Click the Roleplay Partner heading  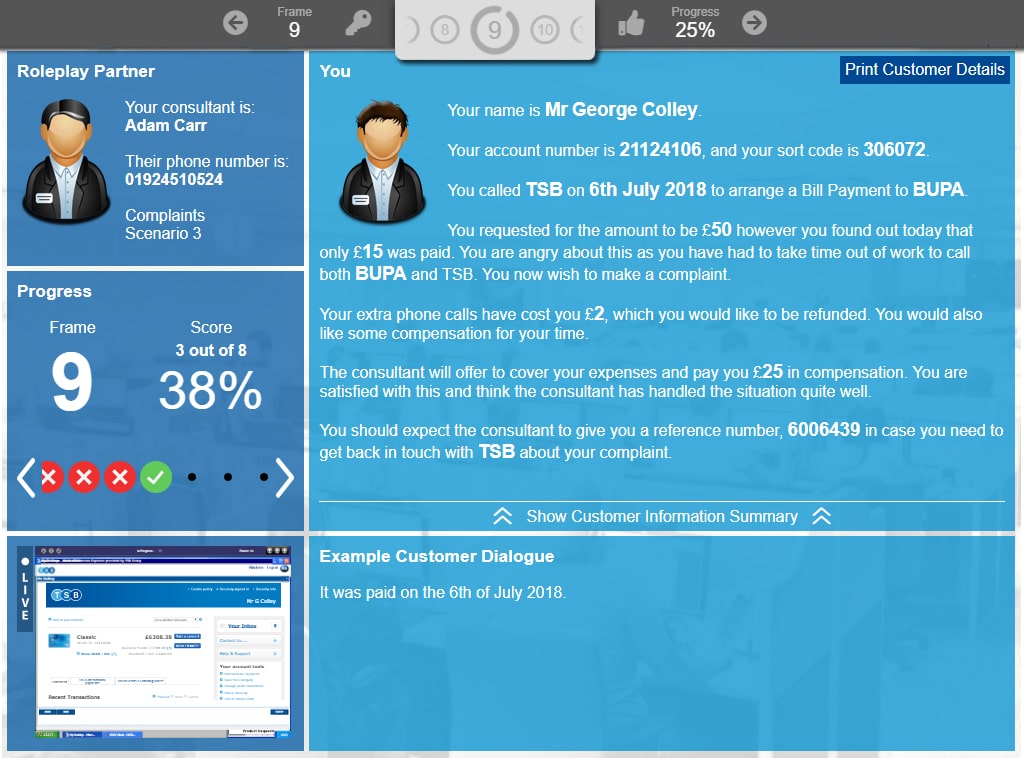pyautogui.click(x=86, y=71)
